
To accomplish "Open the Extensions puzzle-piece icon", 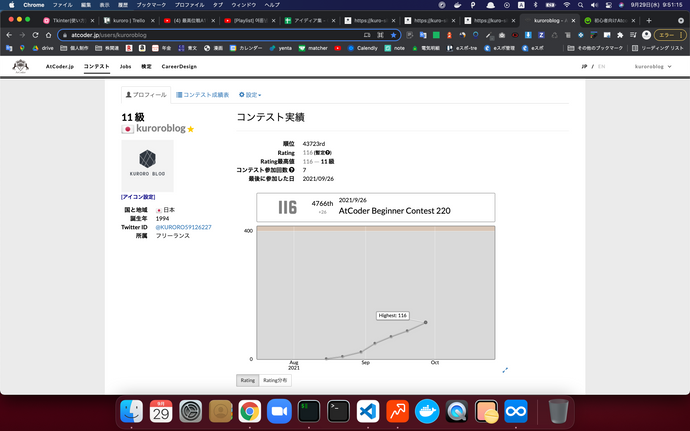I will point(620,35).
